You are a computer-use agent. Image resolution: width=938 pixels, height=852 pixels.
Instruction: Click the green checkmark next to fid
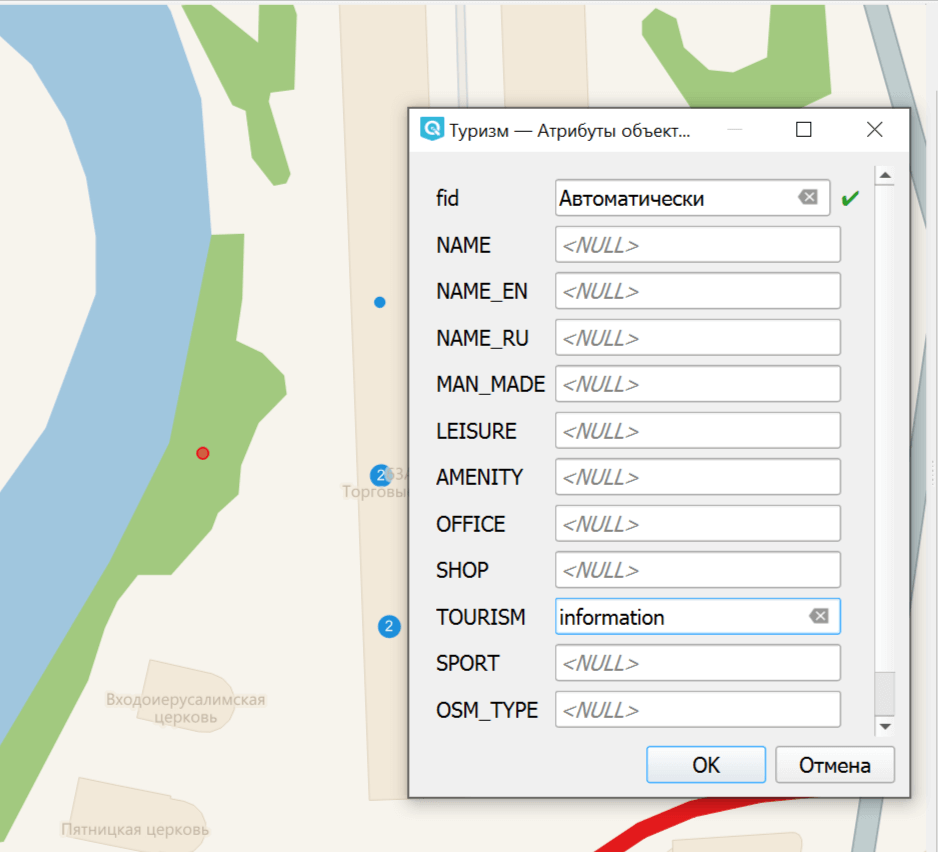(x=850, y=199)
